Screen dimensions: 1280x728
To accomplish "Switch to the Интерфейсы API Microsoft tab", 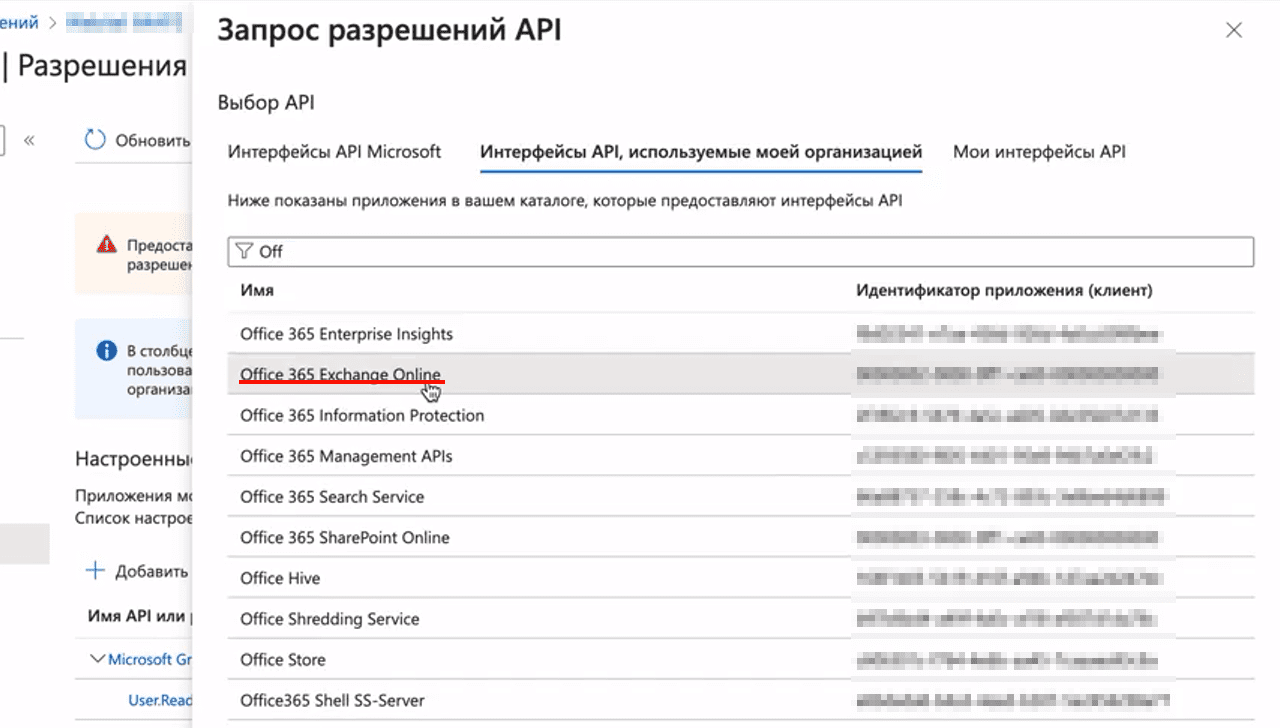I will [334, 152].
